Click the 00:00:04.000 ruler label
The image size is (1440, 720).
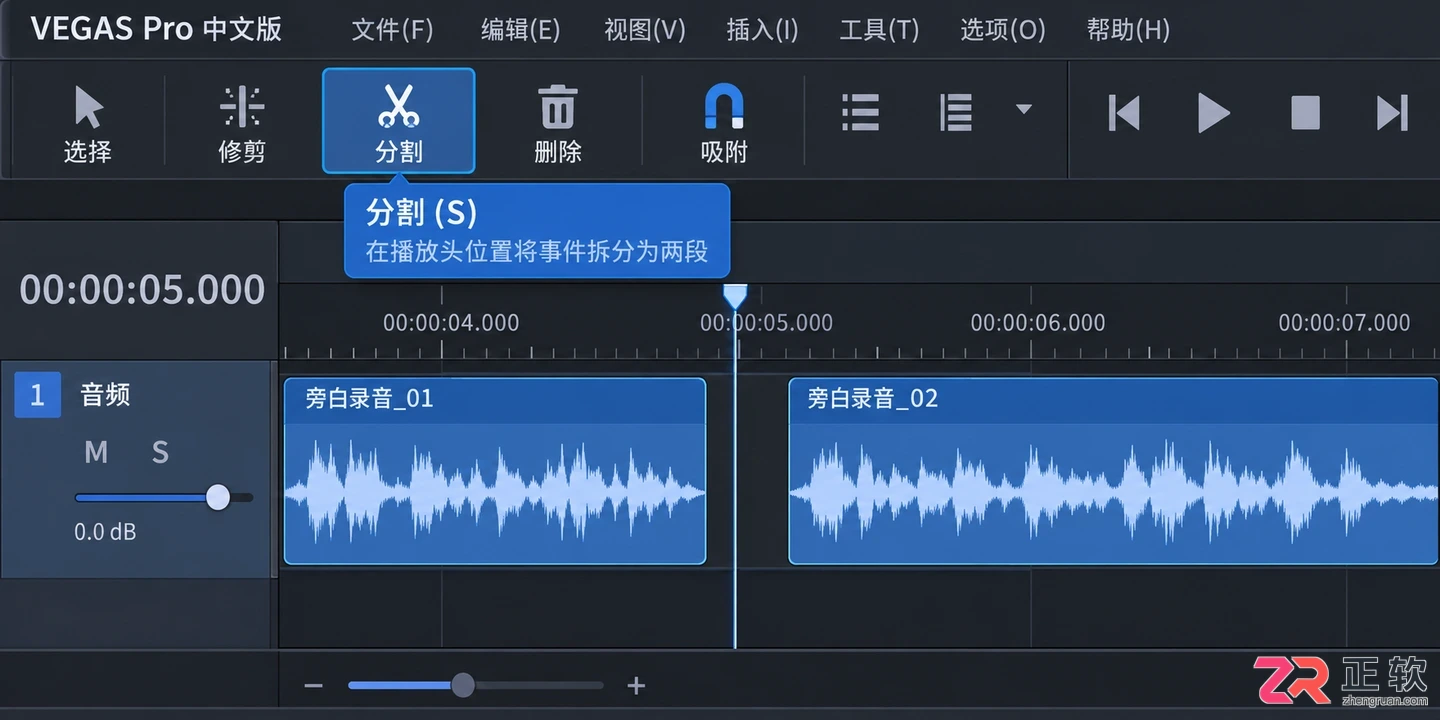[451, 322]
